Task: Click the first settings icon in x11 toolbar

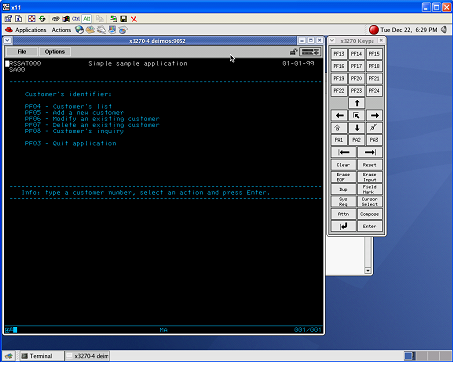Action: 8,19
